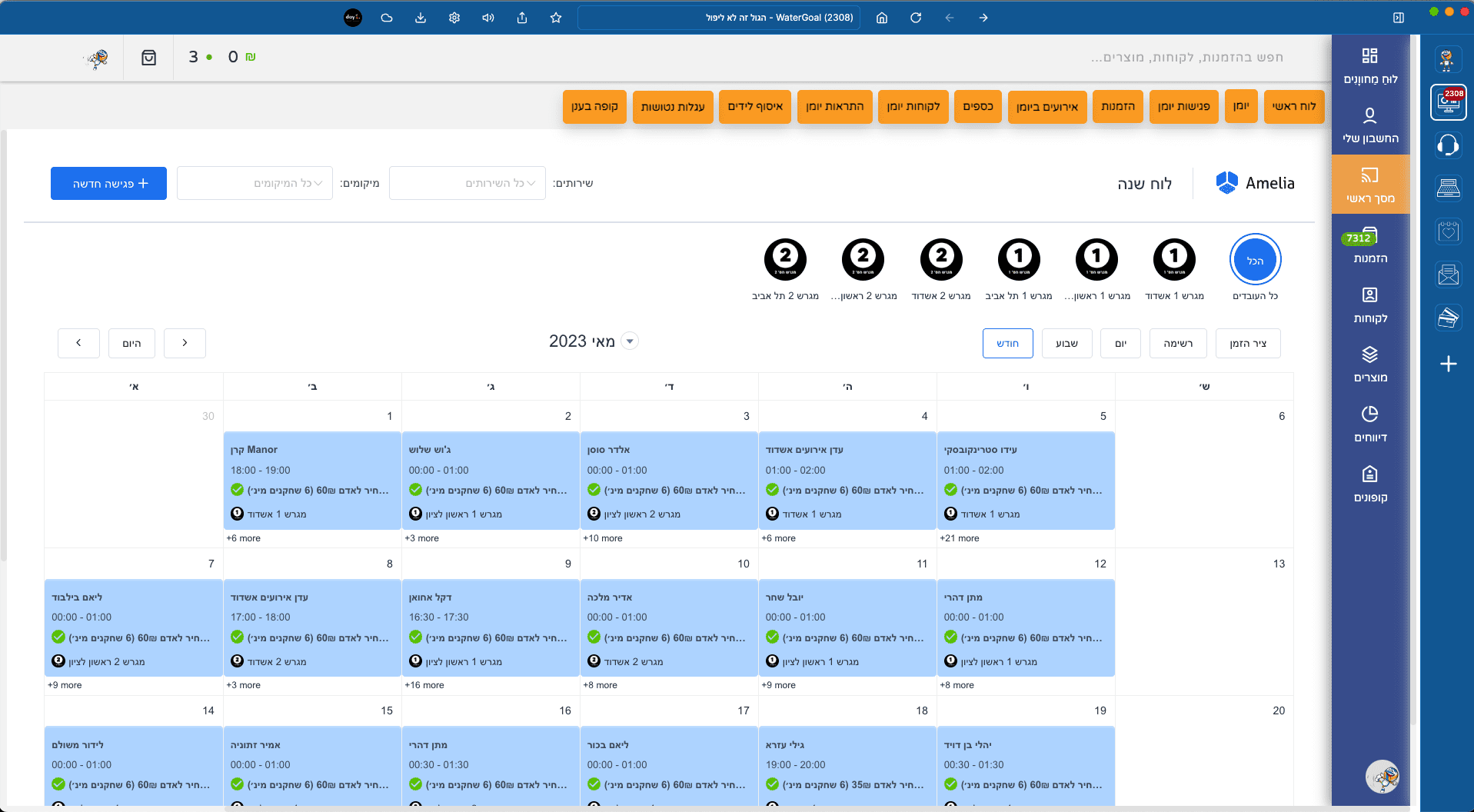Open קופונים coupons in the sidebar
Viewport: 1474px width, 812px height.
pyautogui.click(x=1369, y=484)
